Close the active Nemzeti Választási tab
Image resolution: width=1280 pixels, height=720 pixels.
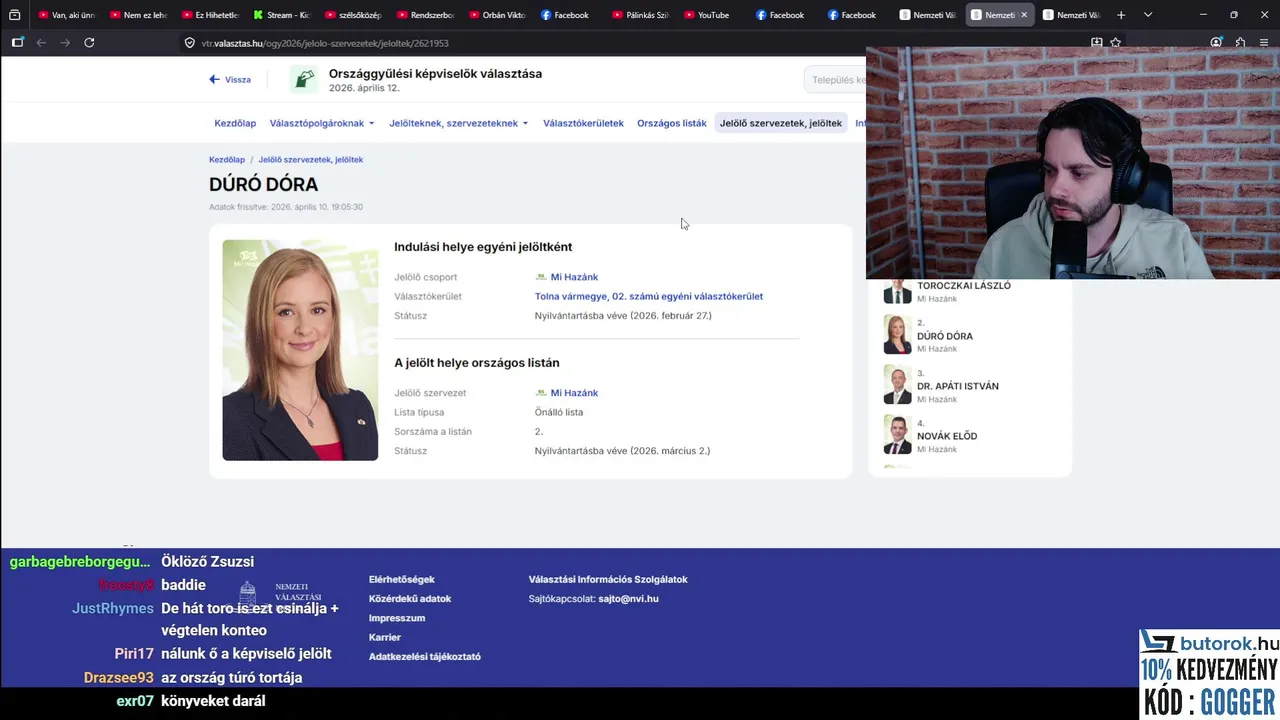pos(1023,15)
